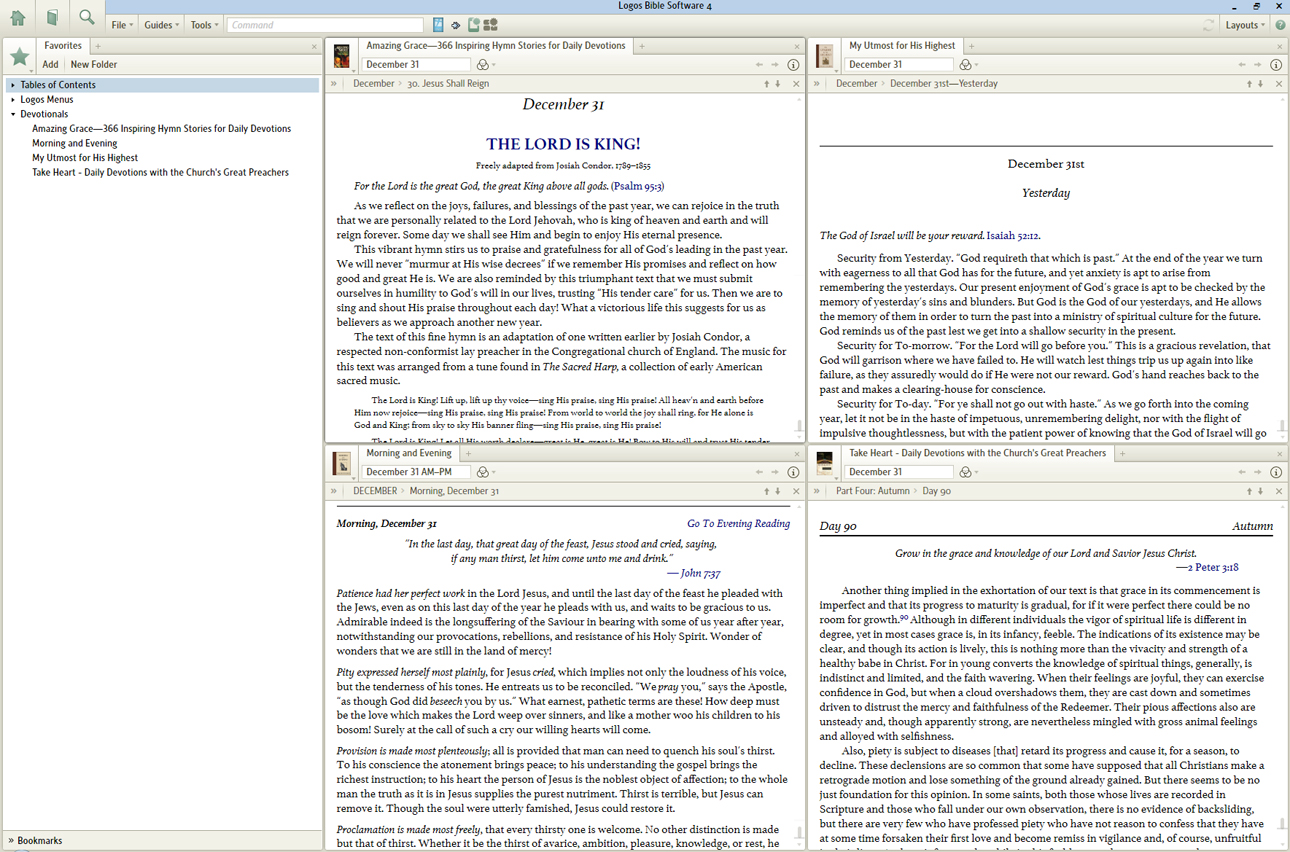Go back in Morning and Evening panel history
Image resolution: width=1290 pixels, height=852 pixels.
[759, 472]
